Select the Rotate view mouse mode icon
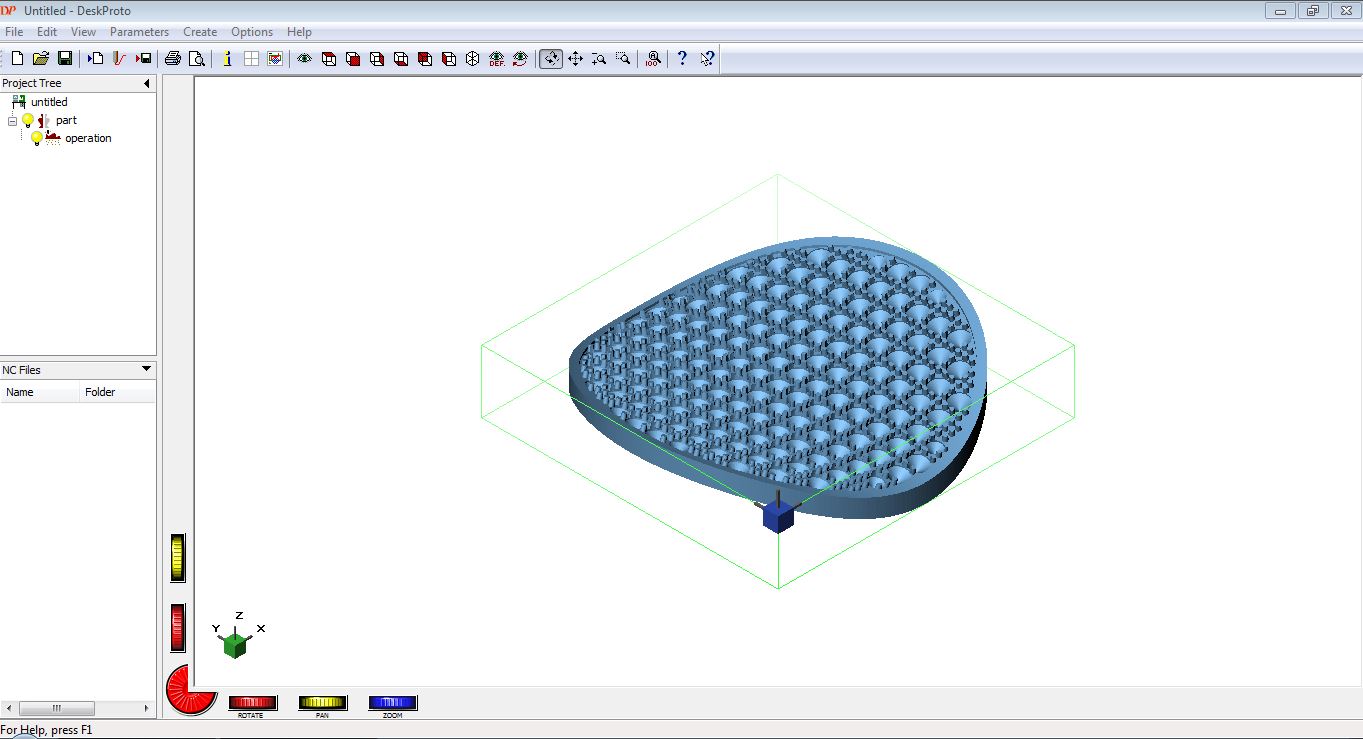 (x=551, y=59)
